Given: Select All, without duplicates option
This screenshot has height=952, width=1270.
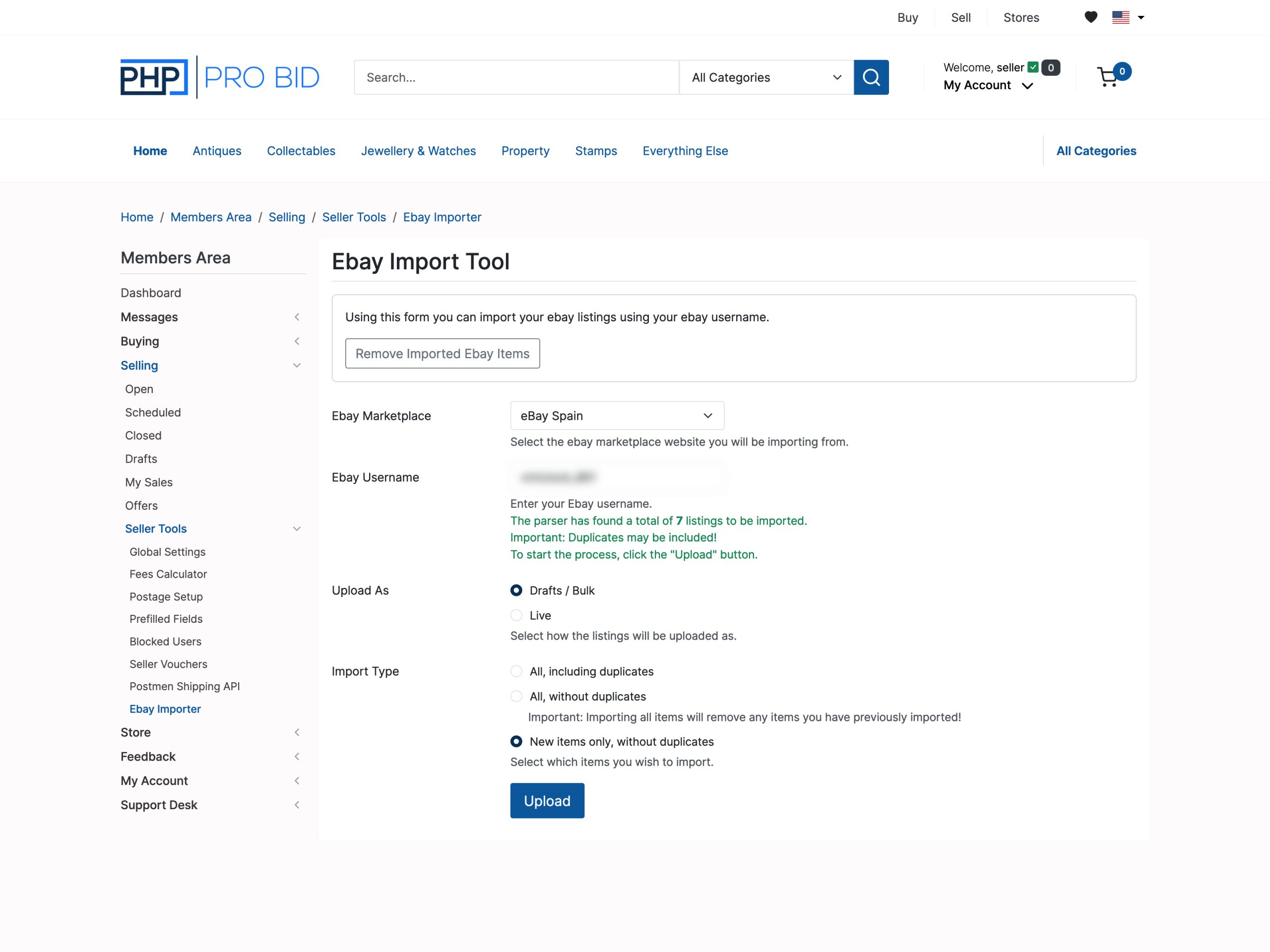Looking at the screenshot, I should 516,696.
